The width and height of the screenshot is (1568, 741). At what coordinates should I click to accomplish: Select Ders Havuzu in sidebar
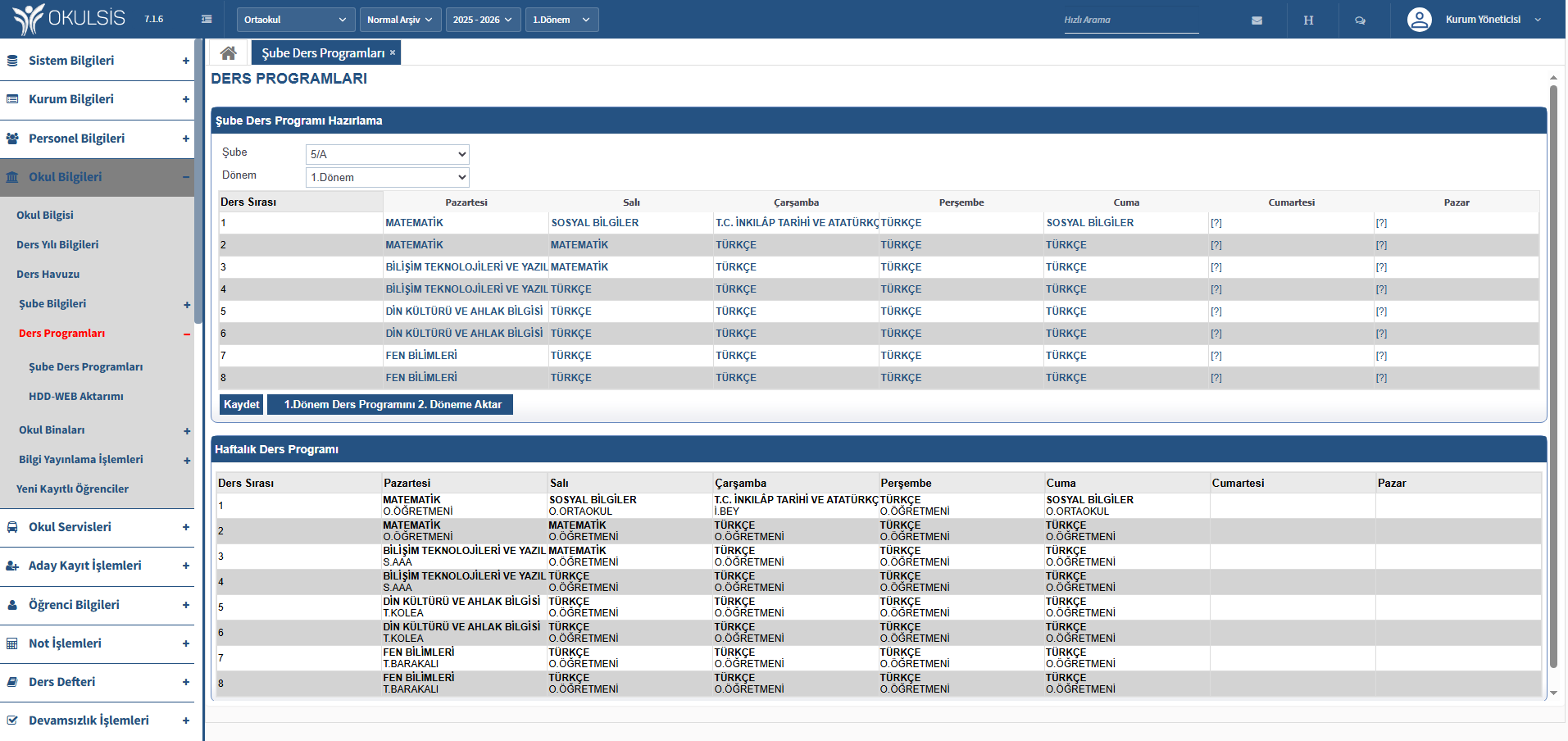click(x=48, y=275)
